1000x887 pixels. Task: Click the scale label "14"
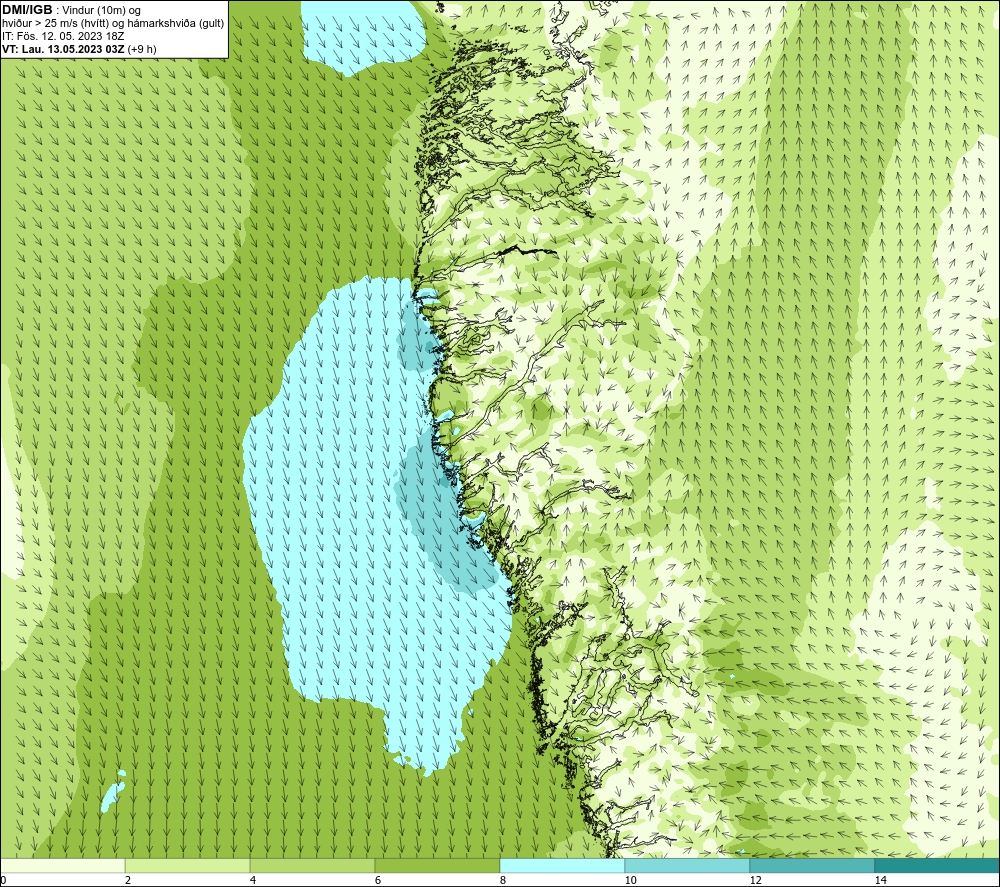pyautogui.click(x=881, y=880)
